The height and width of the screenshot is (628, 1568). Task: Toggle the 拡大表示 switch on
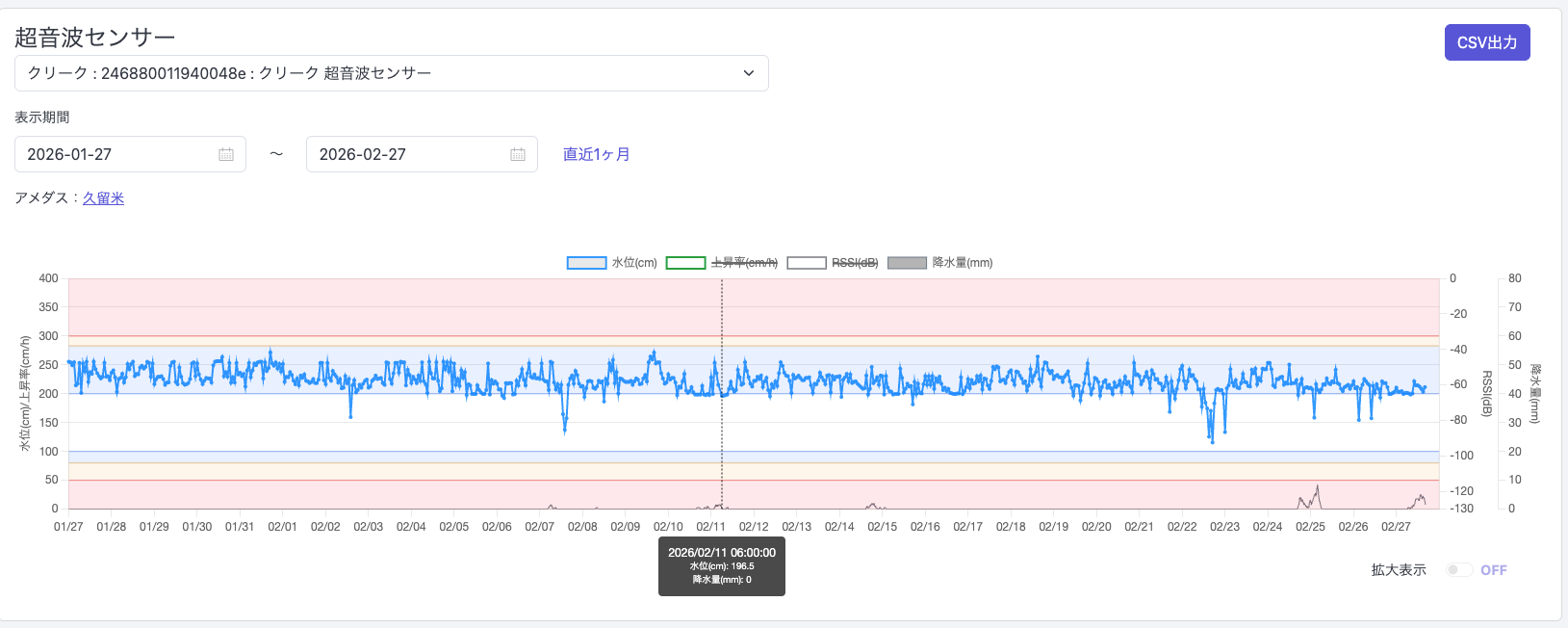1459,570
